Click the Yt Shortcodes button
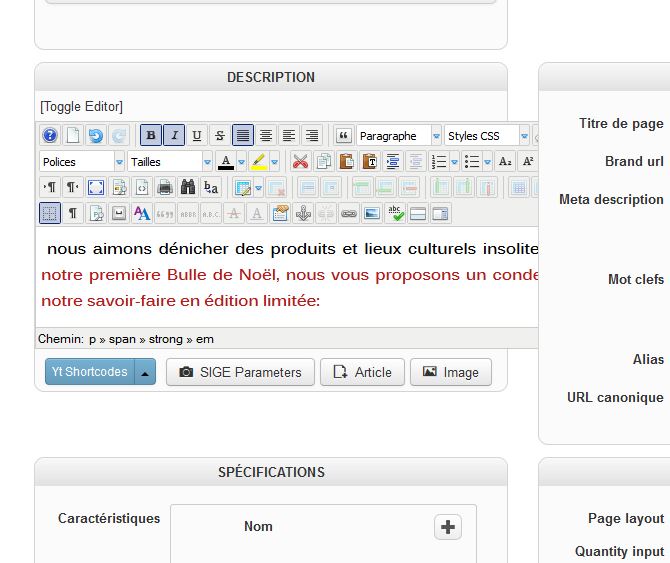The image size is (670, 563). click(90, 372)
